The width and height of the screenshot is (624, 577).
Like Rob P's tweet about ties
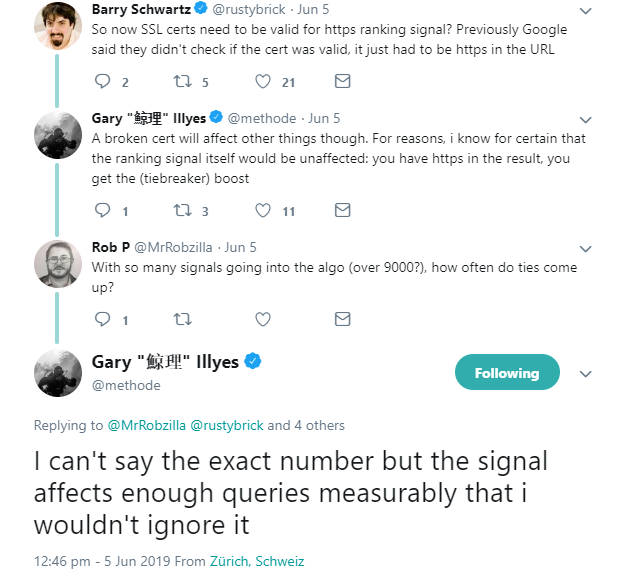tap(264, 319)
